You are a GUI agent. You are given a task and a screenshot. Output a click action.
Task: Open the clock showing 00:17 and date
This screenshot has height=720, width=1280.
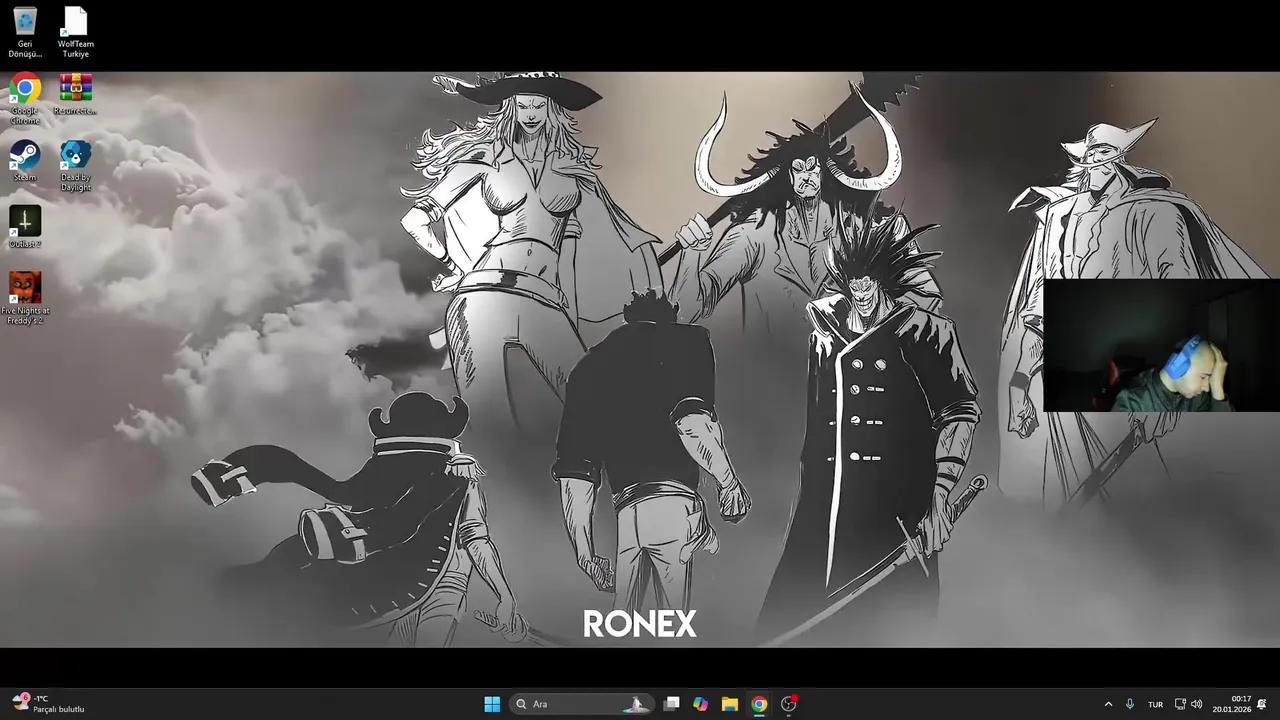(1232, 704)
